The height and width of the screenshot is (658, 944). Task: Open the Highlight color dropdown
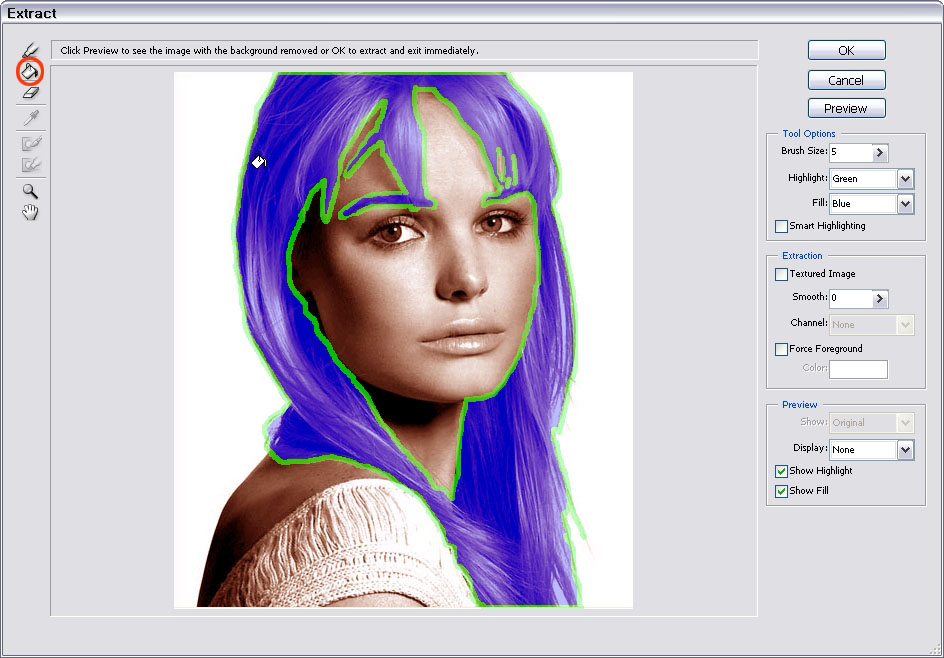(x=905, y=179)
